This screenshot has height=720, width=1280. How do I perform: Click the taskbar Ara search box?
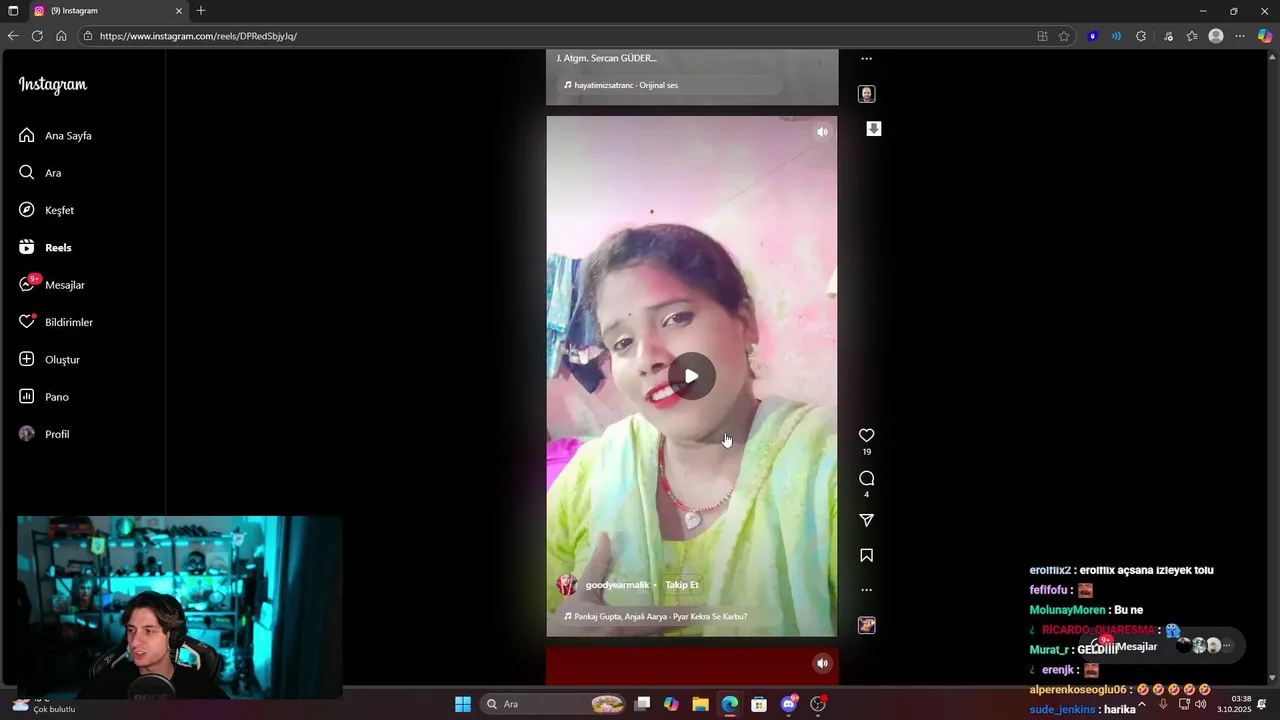tap(553, 704)
